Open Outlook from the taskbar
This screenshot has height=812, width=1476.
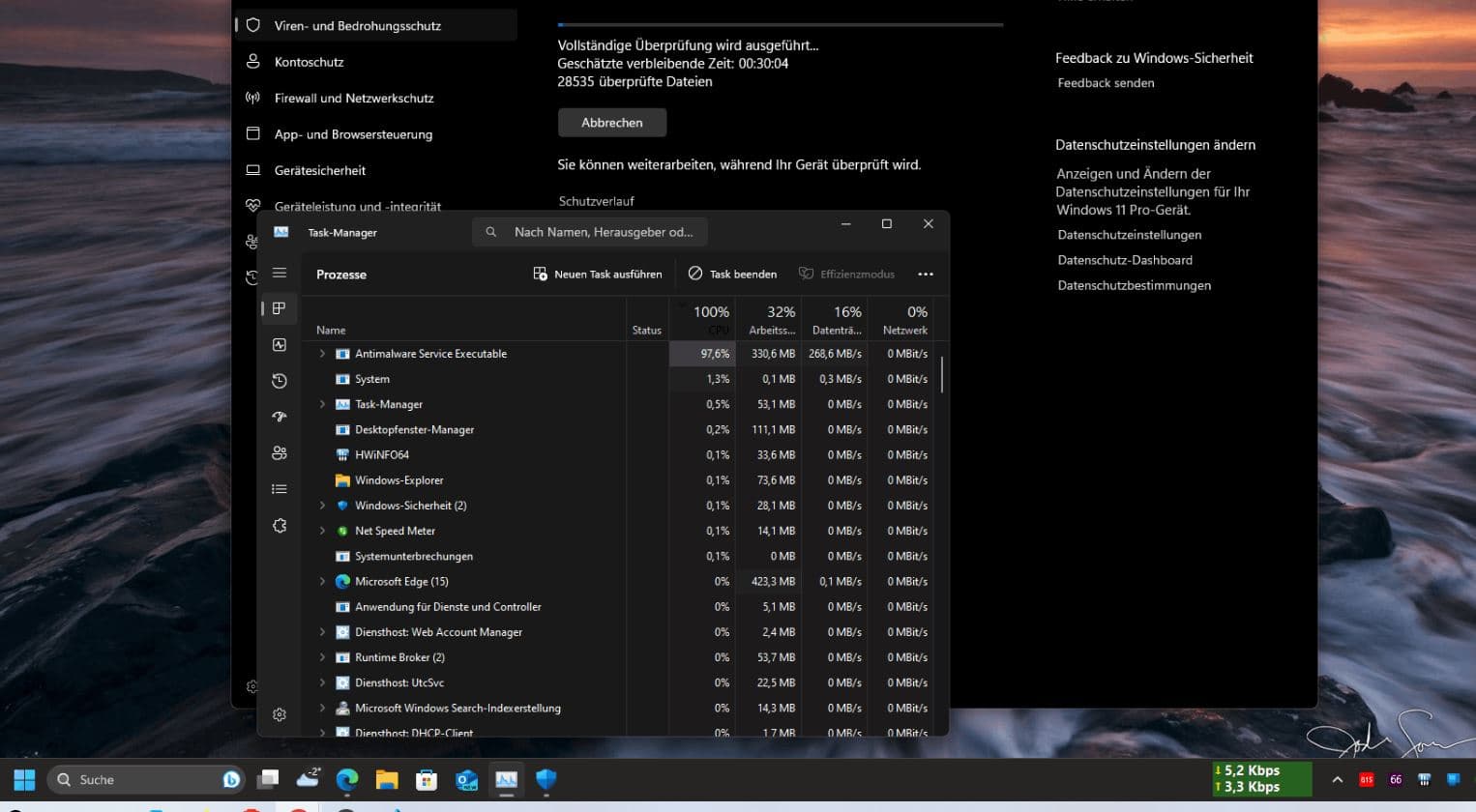[x=467, y=780]
